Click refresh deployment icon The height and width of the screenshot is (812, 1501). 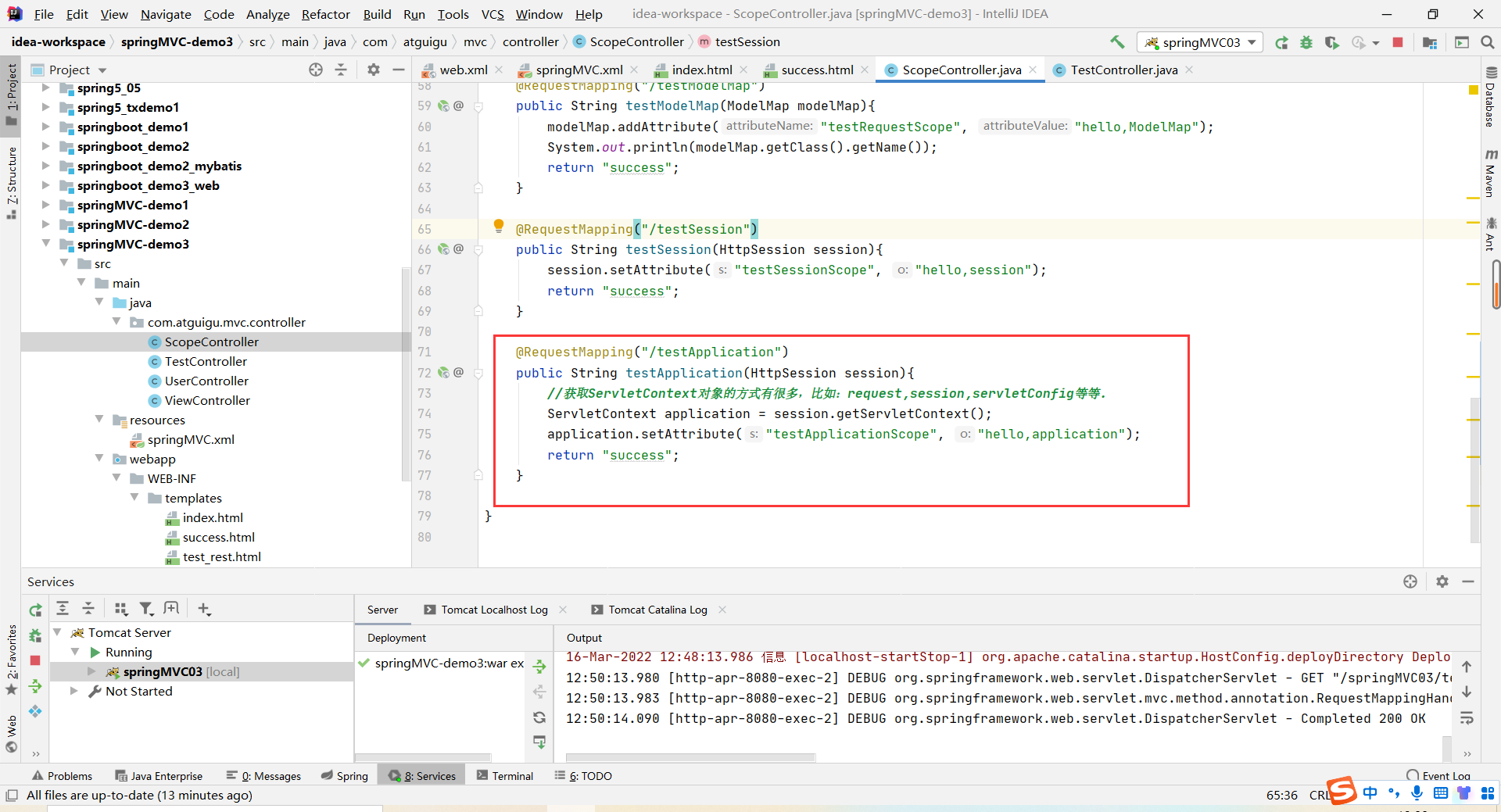539,717
